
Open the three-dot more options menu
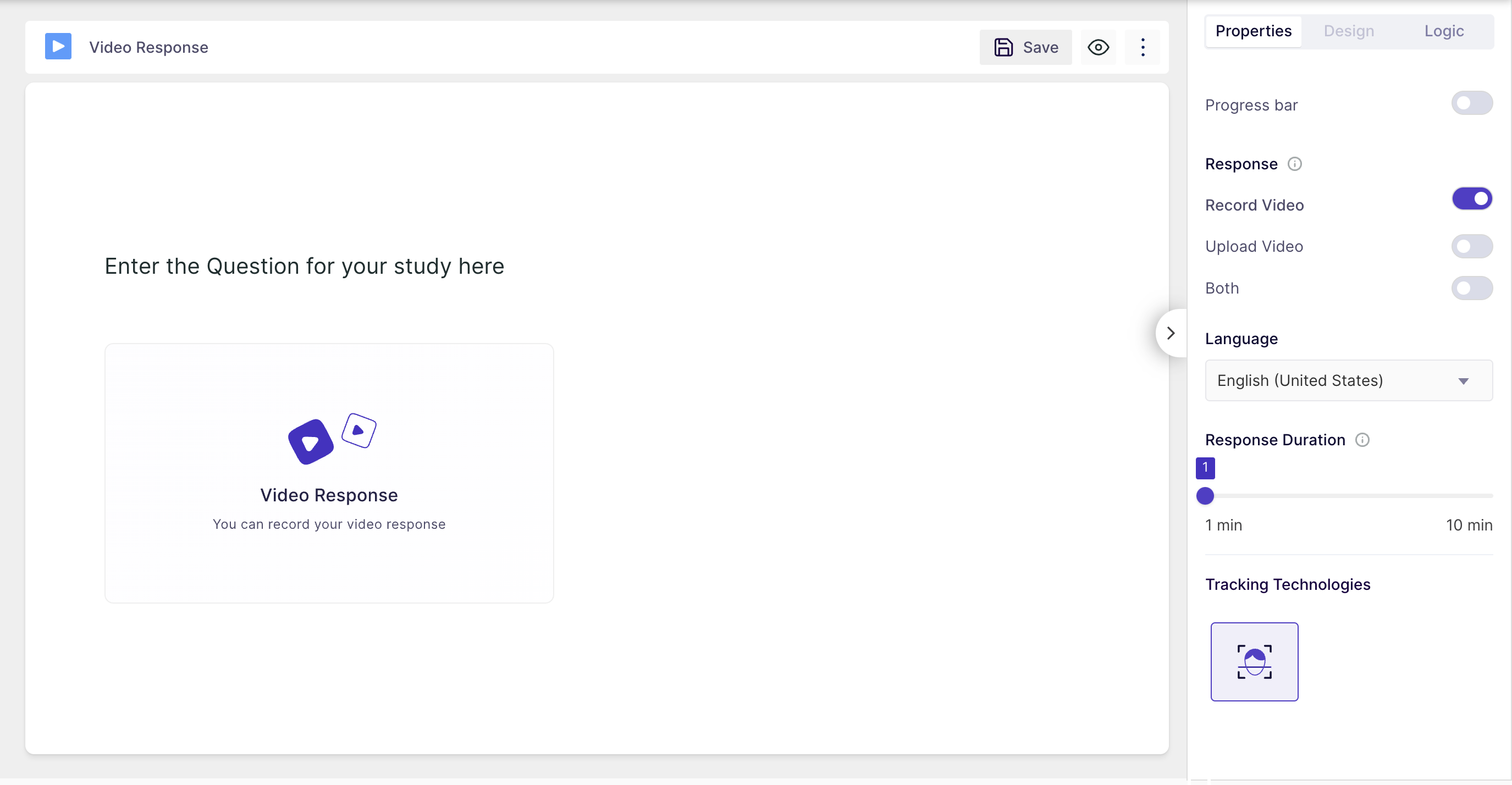pos(1142,47)
